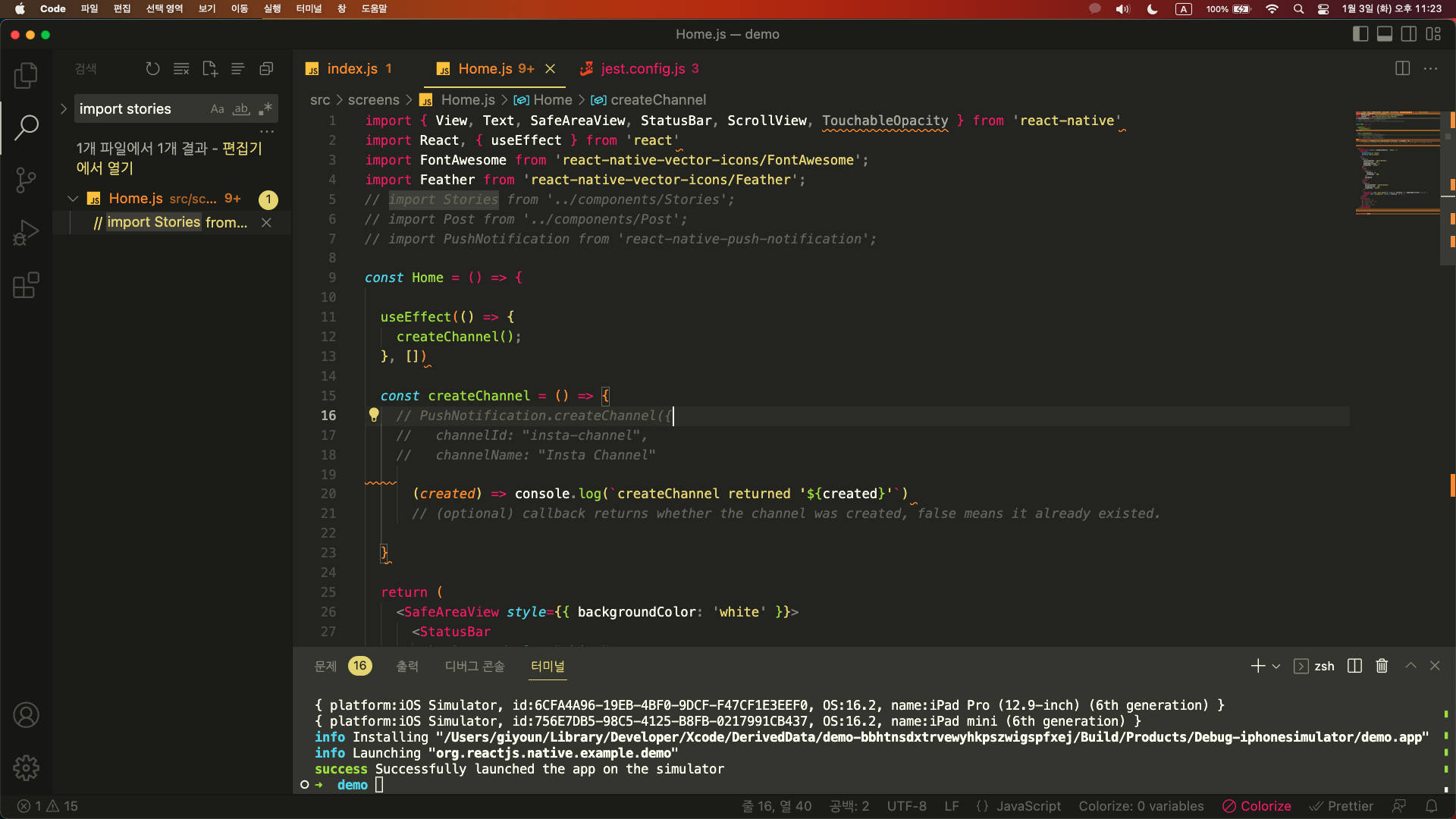Image resolution: width=1456 pixels, height=819 pixels.
Task: Open the 디버그 콘솔 panel tab
Action: pyautogui.click(x=475, y=666)
